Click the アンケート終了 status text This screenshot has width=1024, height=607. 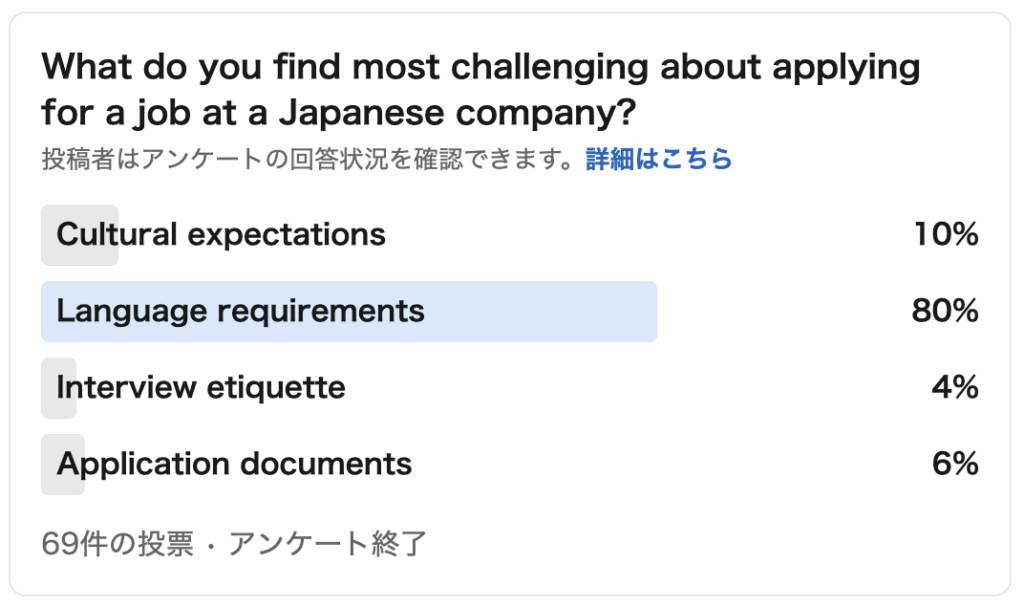pos(327,543)
